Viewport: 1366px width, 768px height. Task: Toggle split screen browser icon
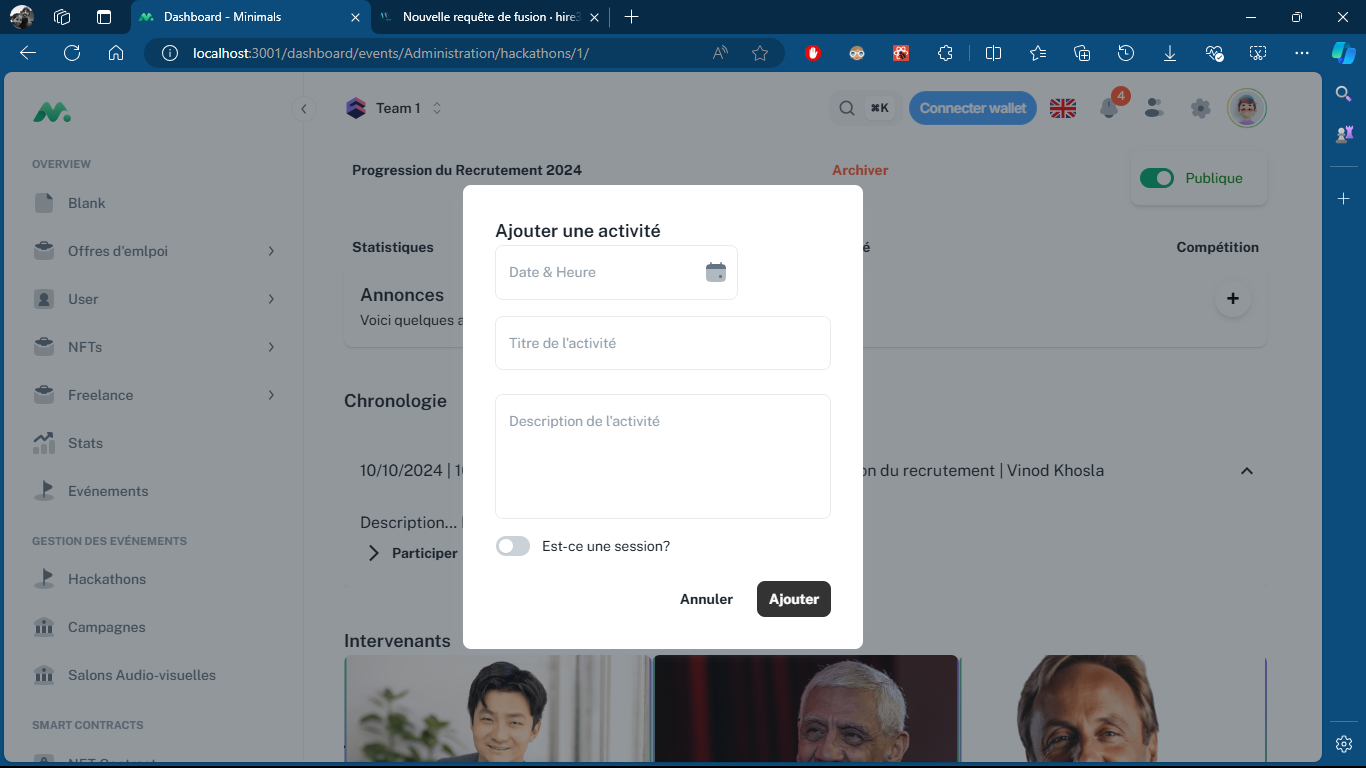click(x=993, y=53)
